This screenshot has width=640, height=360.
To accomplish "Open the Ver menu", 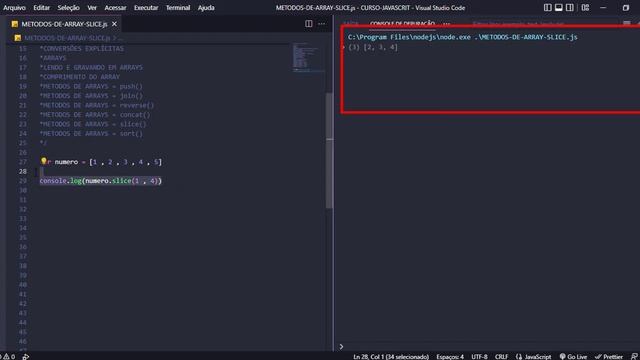I will [92, 8].
